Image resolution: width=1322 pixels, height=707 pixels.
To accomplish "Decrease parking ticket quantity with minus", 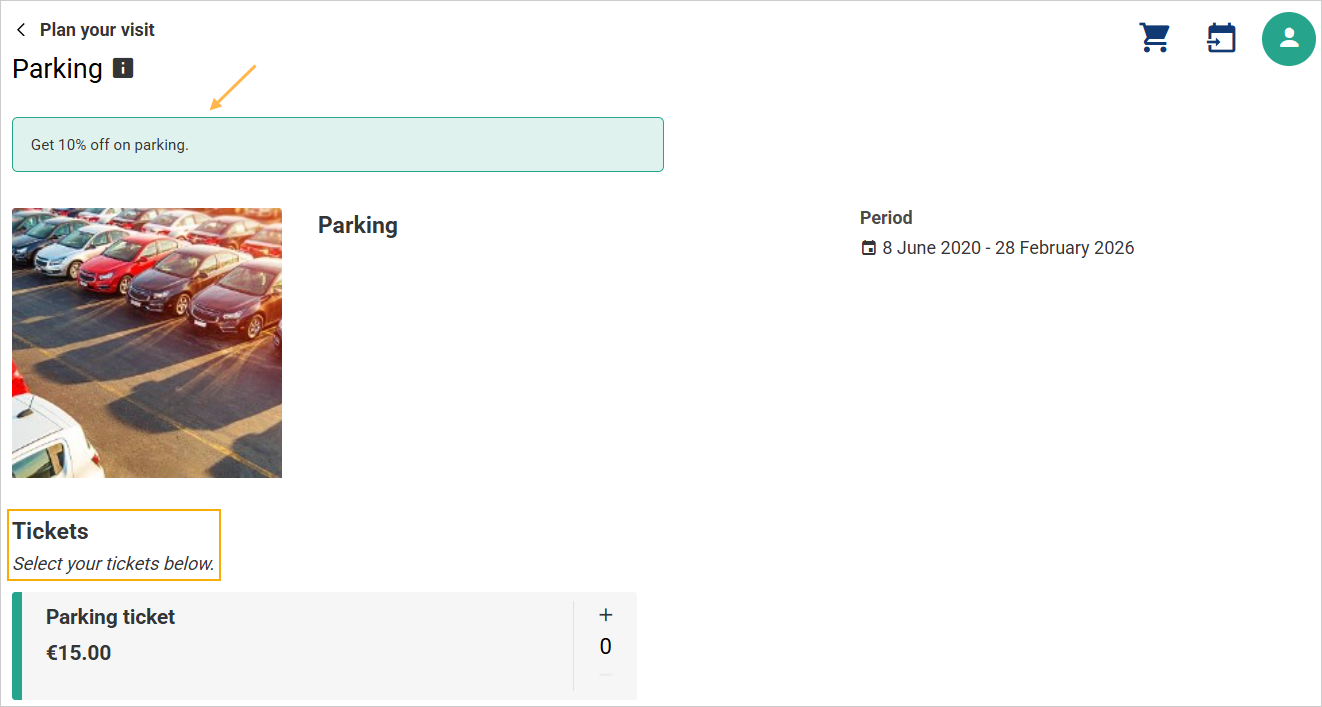I will coord(605,676).
